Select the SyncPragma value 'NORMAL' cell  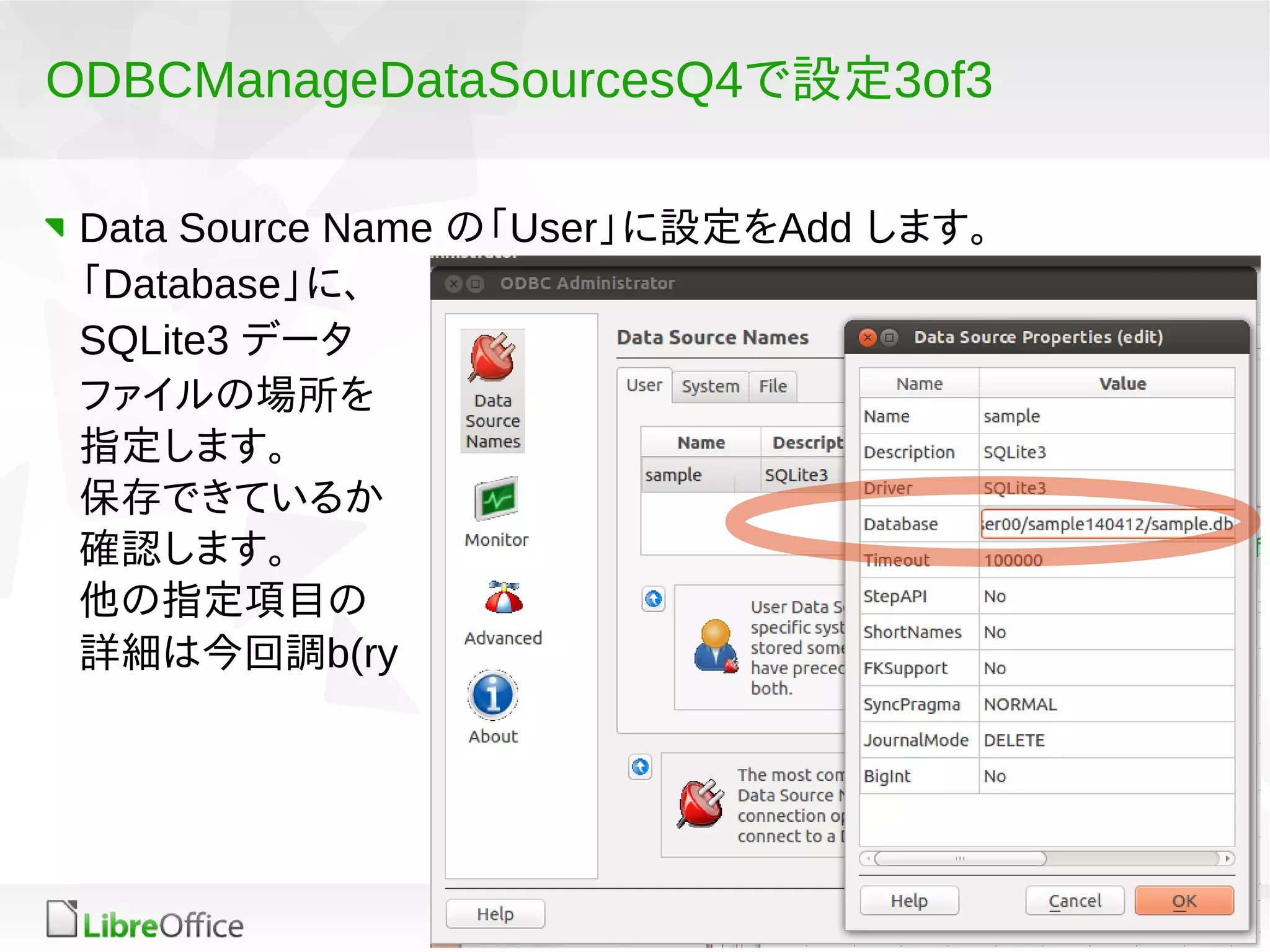[1107, 704]
